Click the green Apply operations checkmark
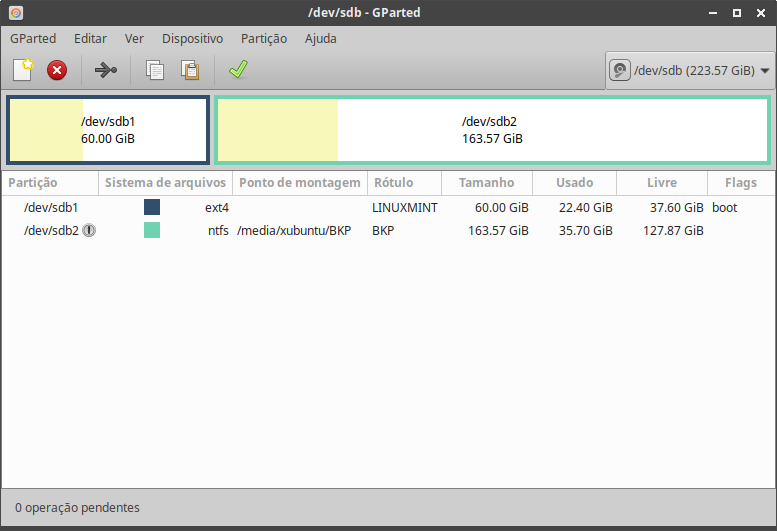The image size is (777, 531). point(238,69)
